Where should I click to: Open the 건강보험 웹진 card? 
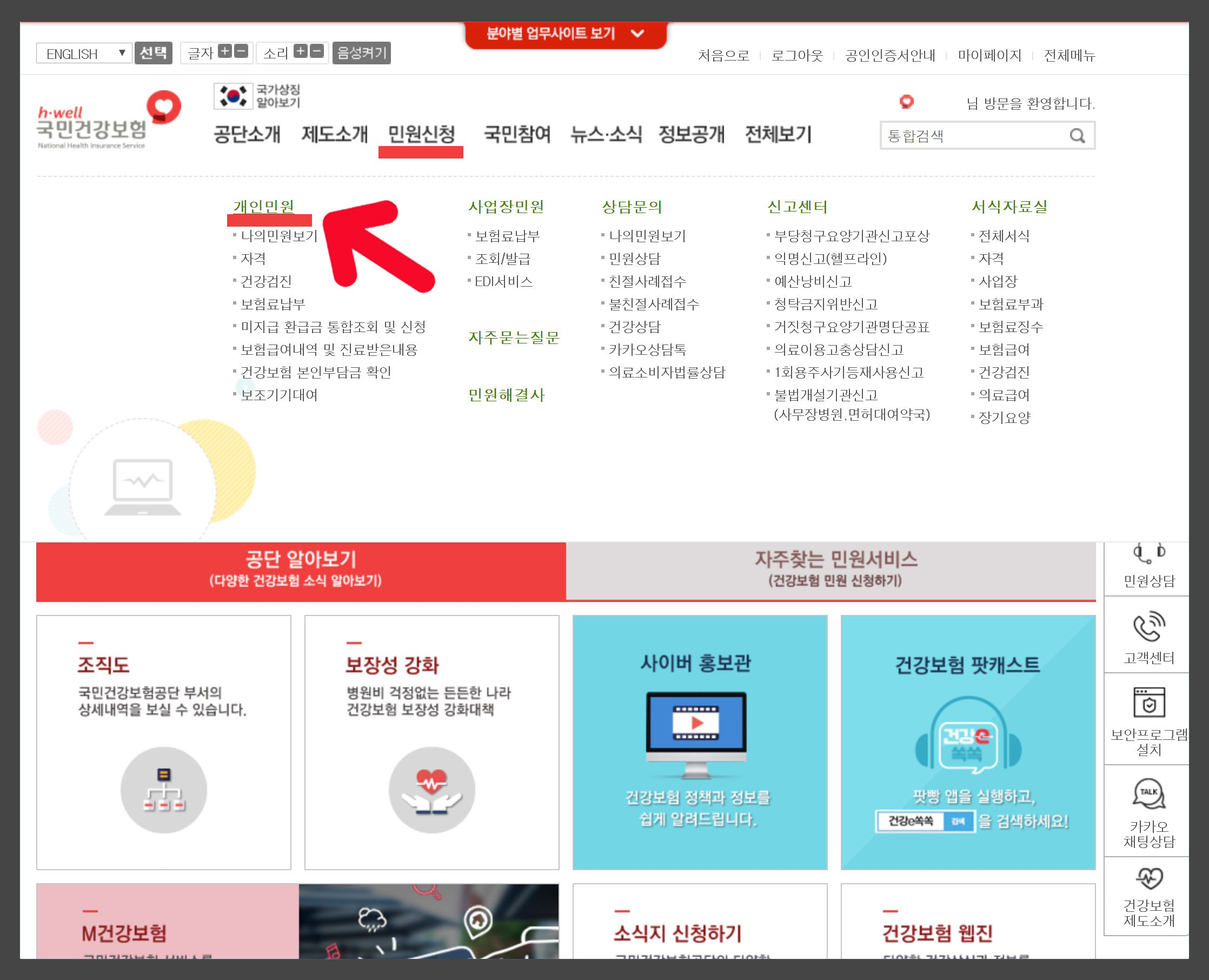(x=968, y=921)
